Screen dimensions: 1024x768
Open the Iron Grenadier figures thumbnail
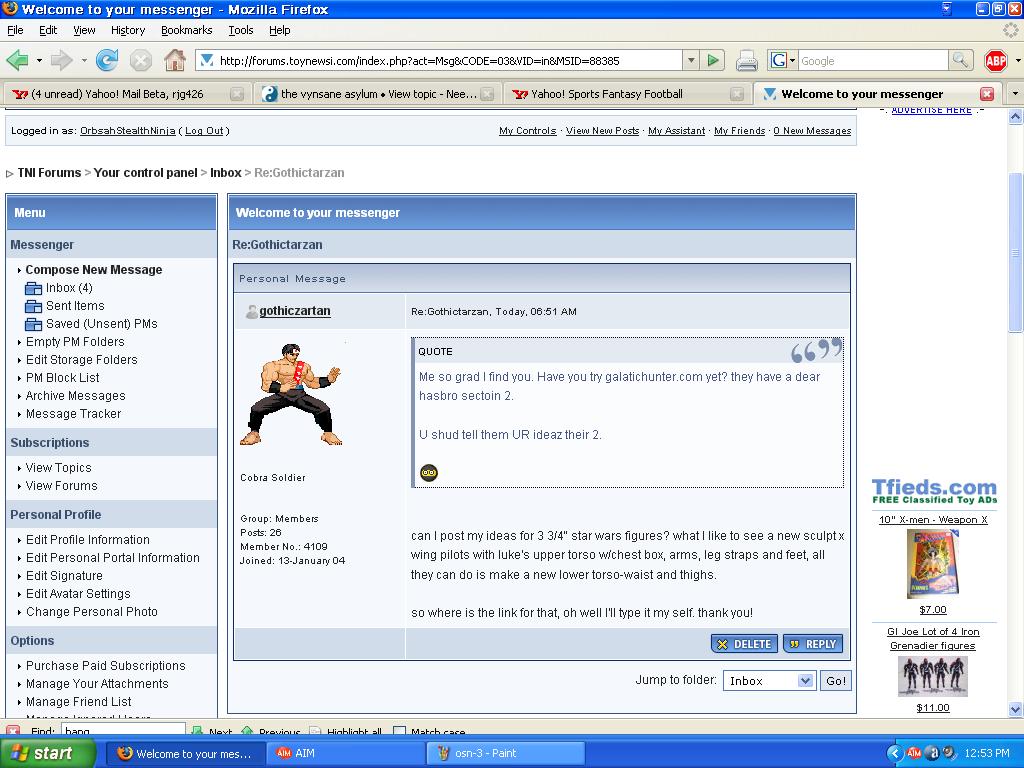click(x=933, y=677)
